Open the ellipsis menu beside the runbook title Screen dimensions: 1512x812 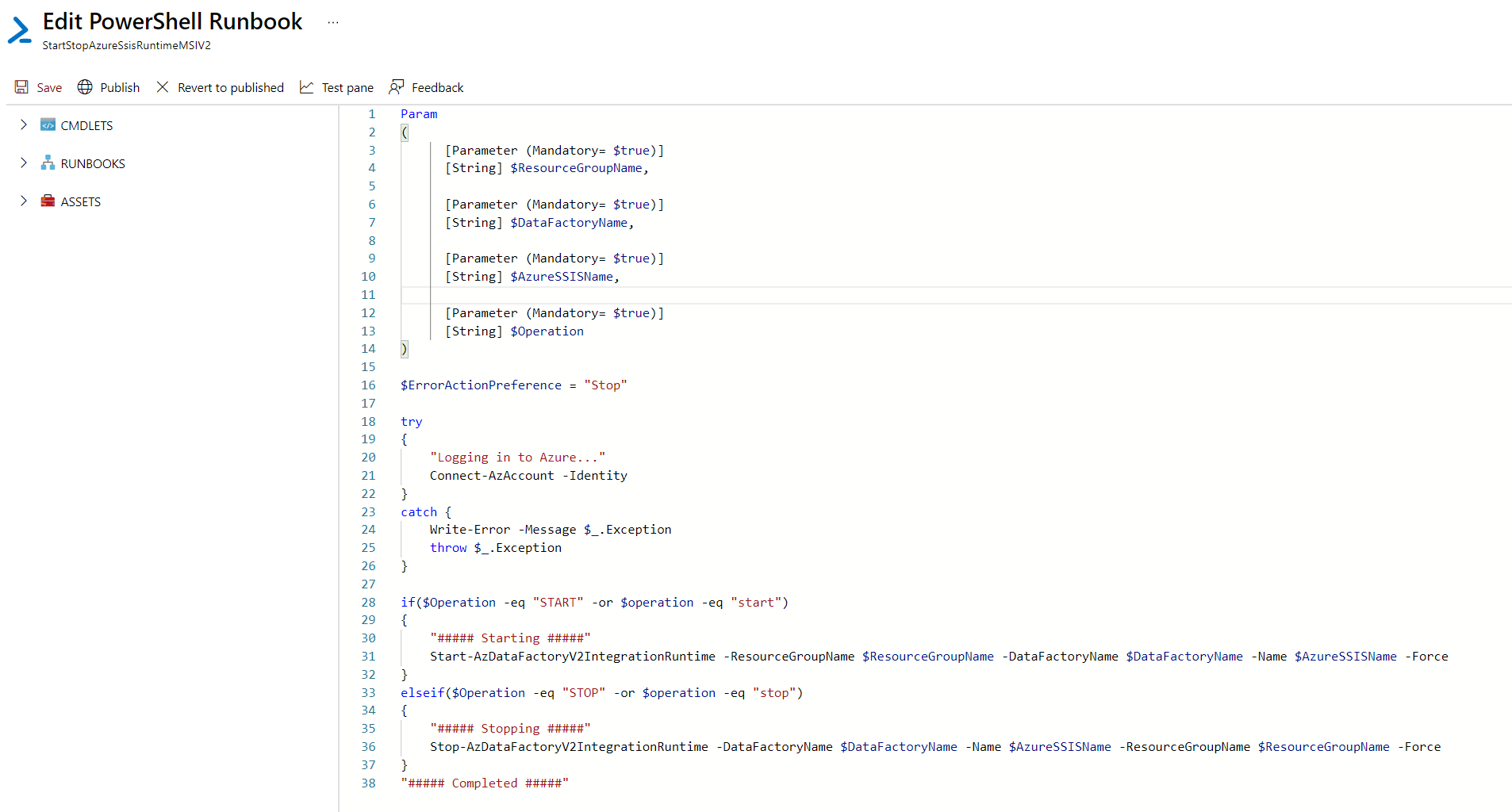(332, 22)
